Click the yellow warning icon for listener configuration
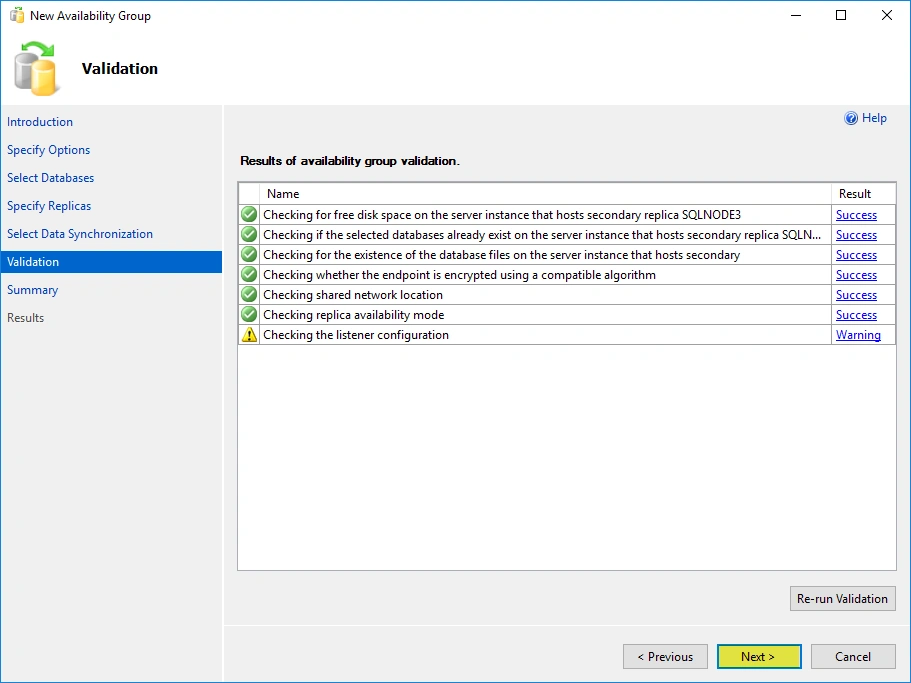911x683 pixels. click(x=249, y=335)
